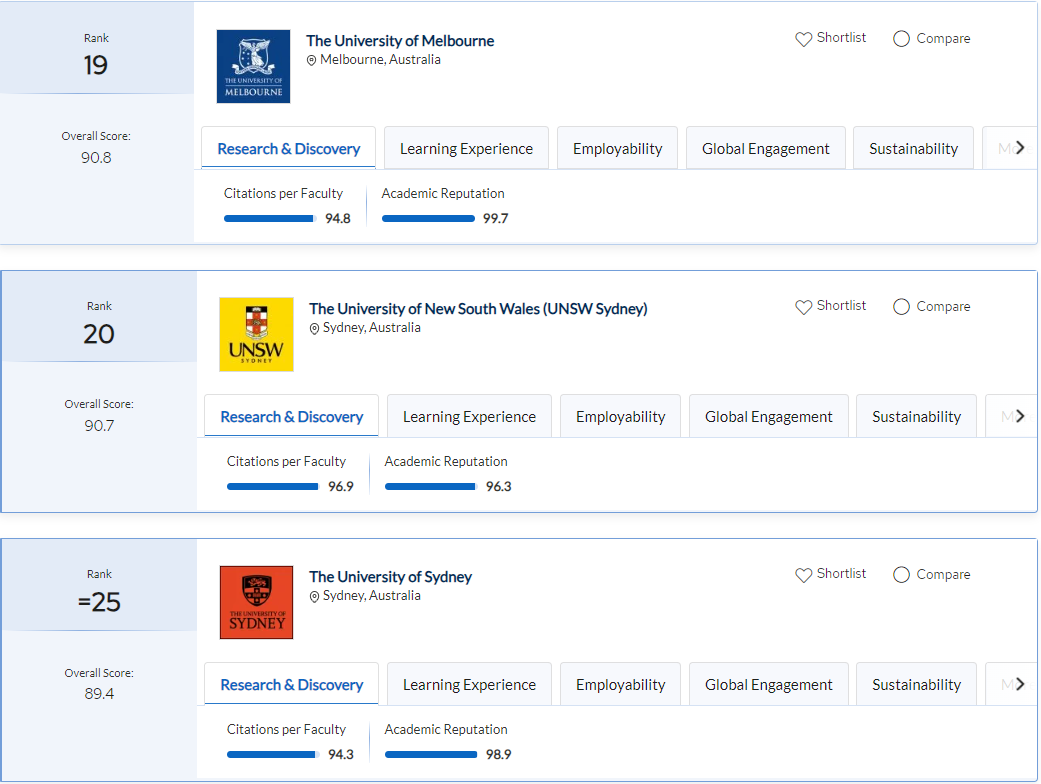Show more UNSW tabs using right chevron
The height and width of the screenshot is (784, 1041).
[x=1019, y=416]
